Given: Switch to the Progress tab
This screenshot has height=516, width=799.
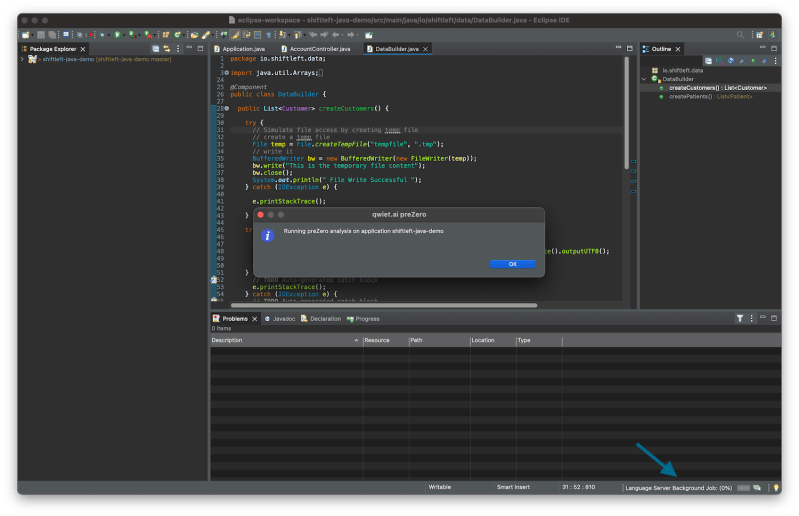Looking at the screenshot, I should coord(363,318).
